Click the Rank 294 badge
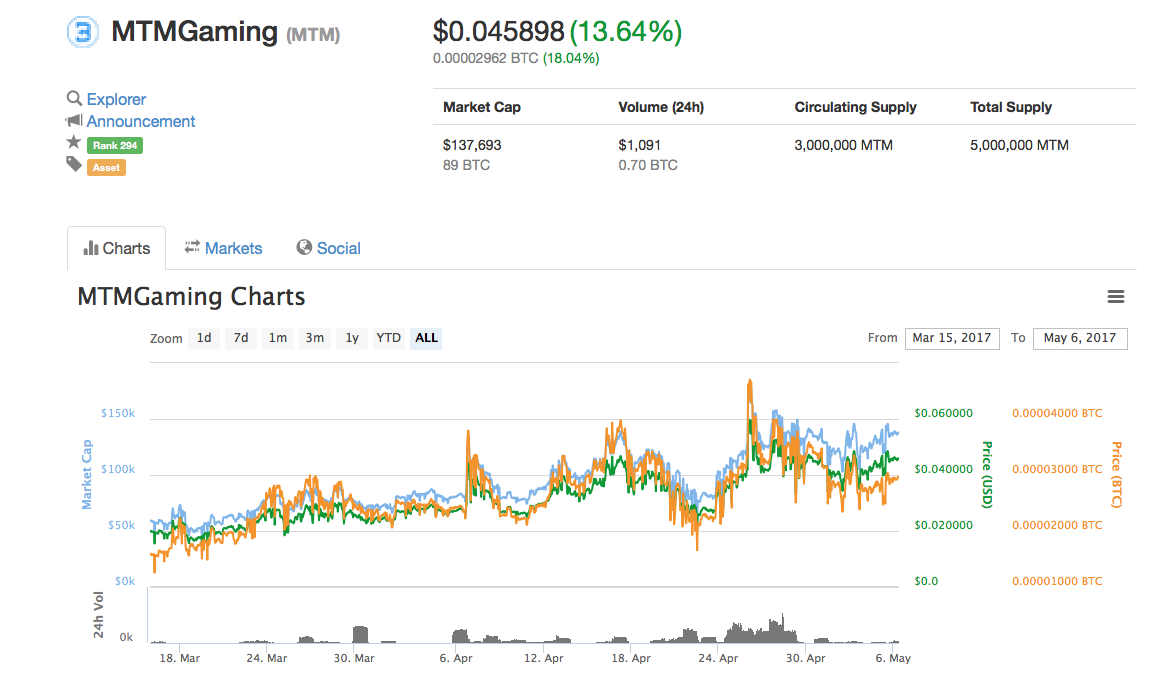Viewport: 1162px width, 683px height. tap(115, 146)
